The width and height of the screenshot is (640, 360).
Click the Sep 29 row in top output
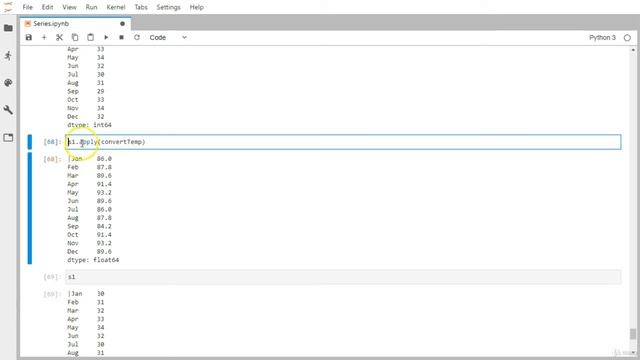(x=86, y=91)
